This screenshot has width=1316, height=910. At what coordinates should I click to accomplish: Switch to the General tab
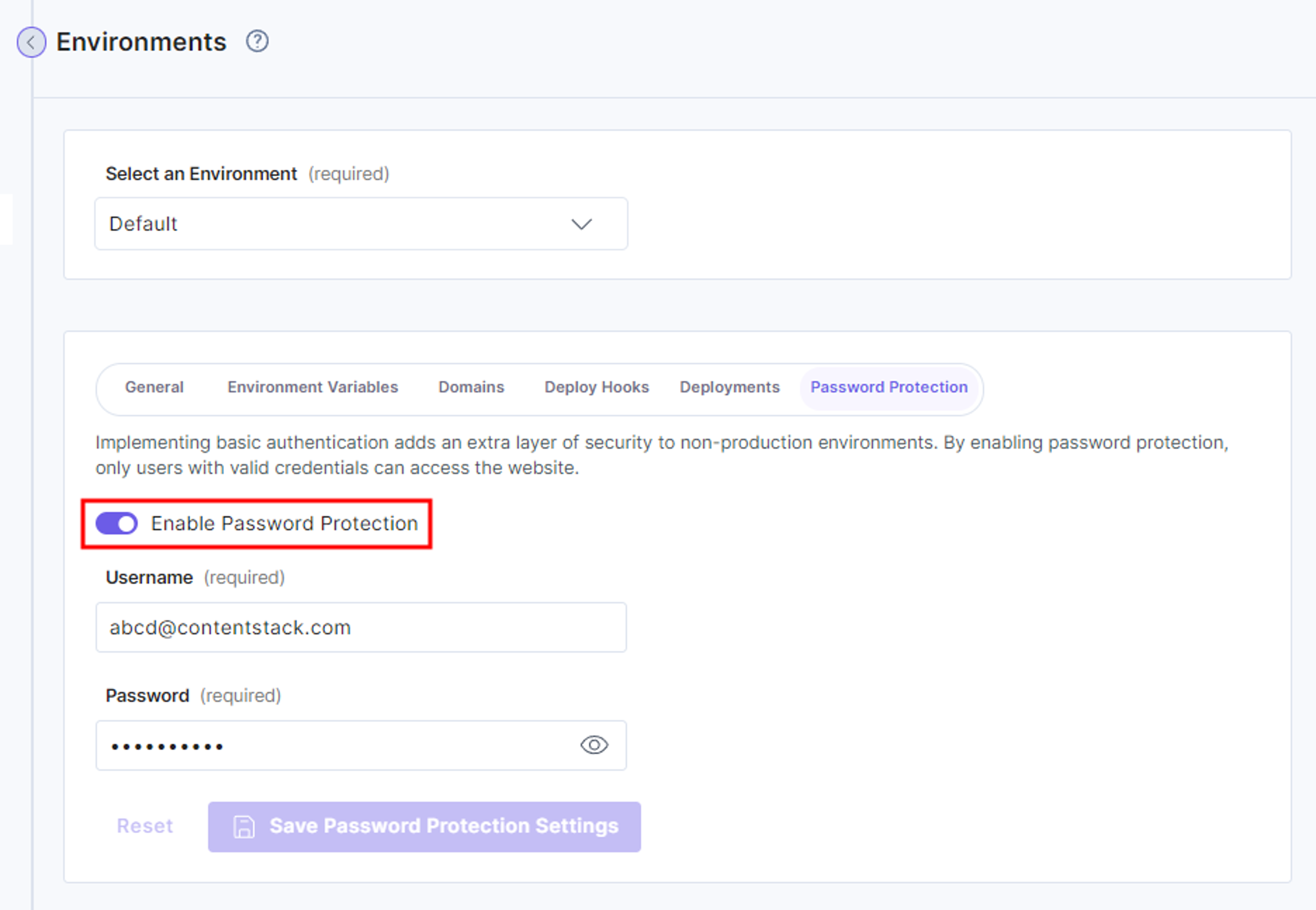click(155, 387)
